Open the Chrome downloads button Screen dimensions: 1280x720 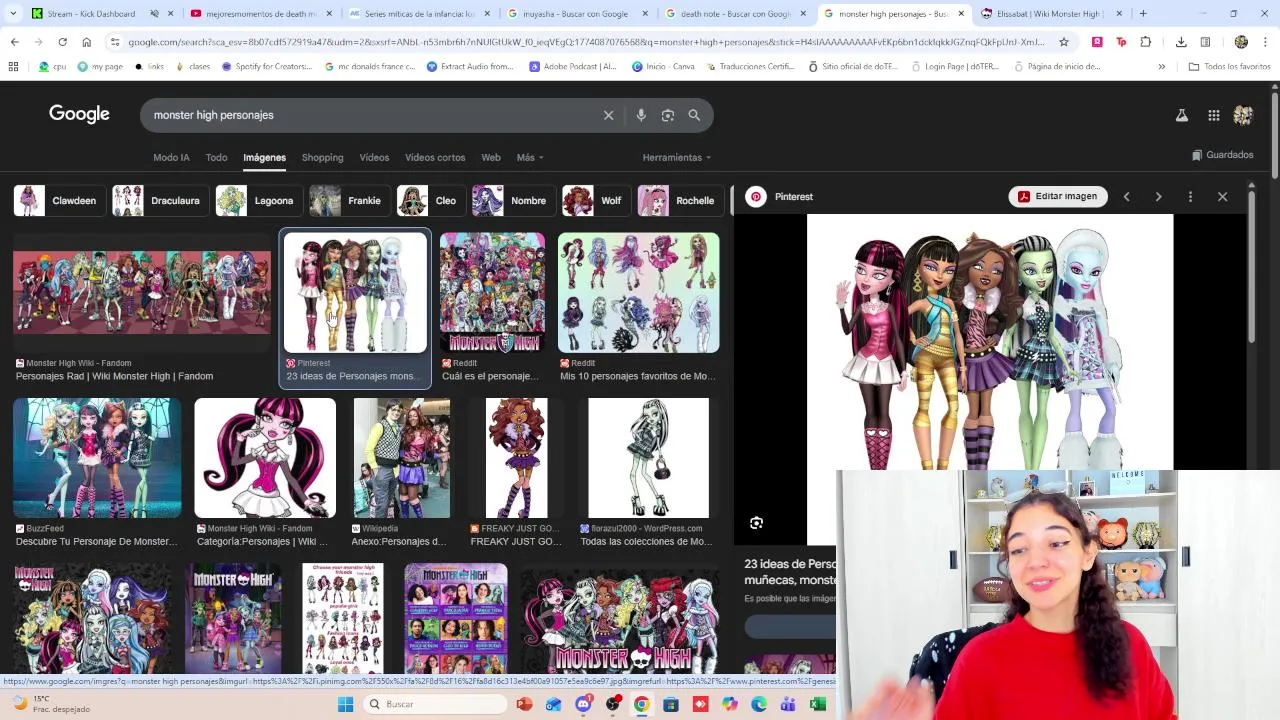1181,42
